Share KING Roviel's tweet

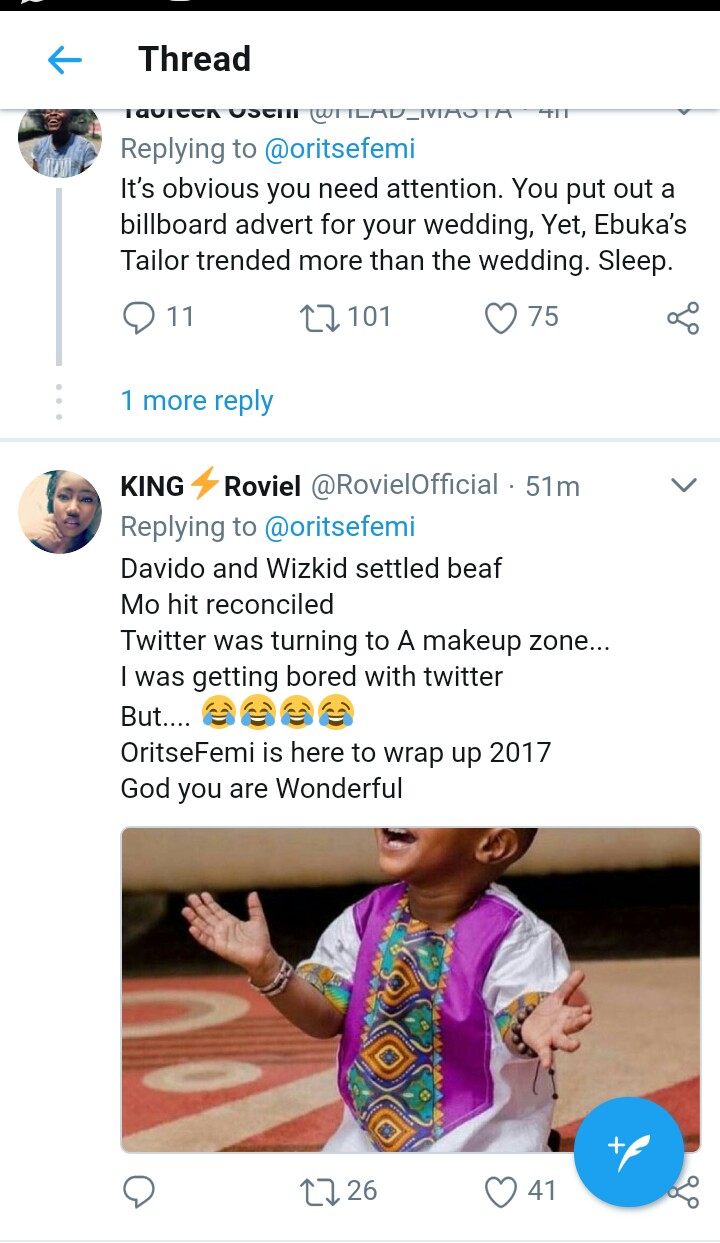coord(688,1193)
